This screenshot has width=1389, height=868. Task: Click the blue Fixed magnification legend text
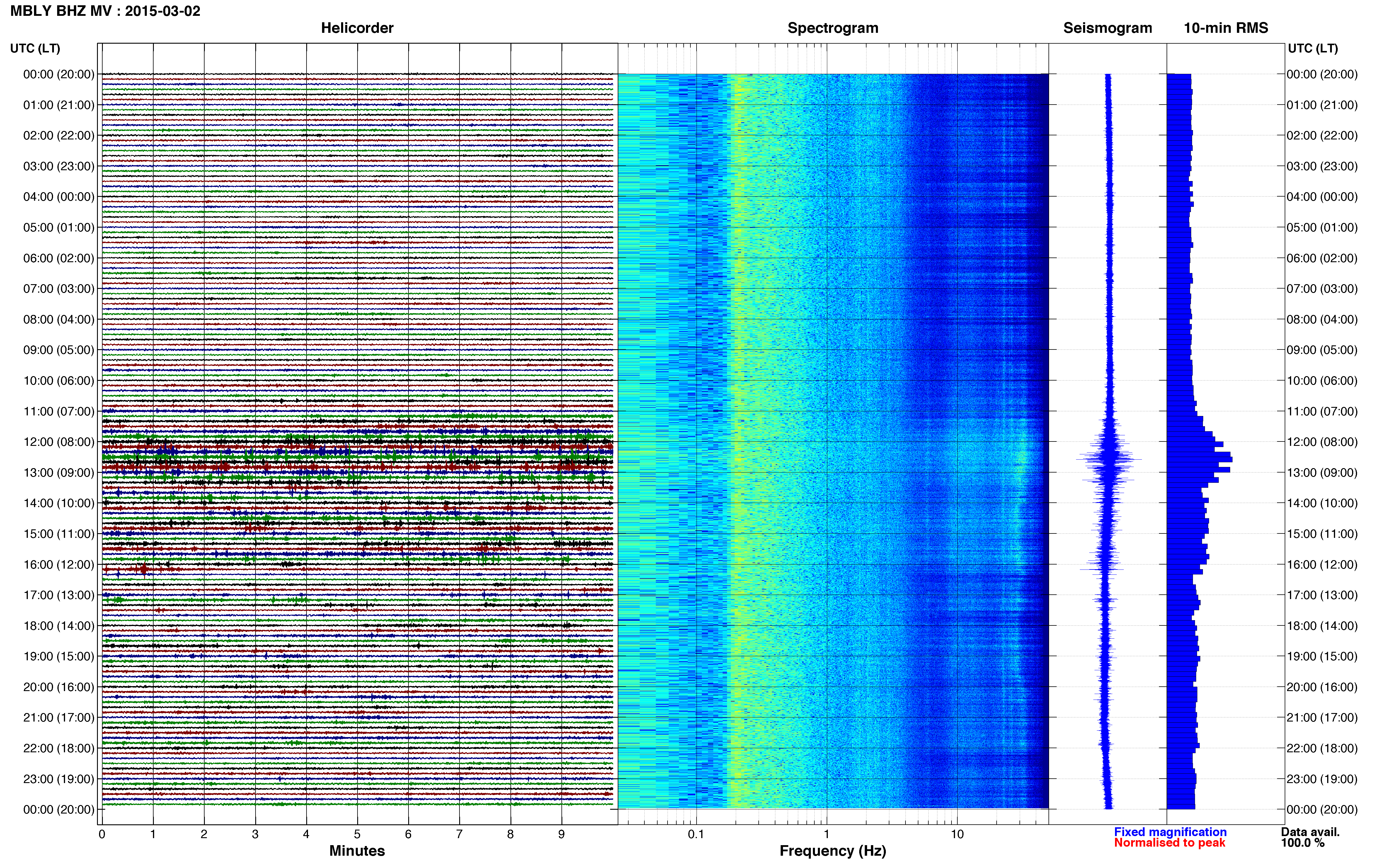point(1170,832)
